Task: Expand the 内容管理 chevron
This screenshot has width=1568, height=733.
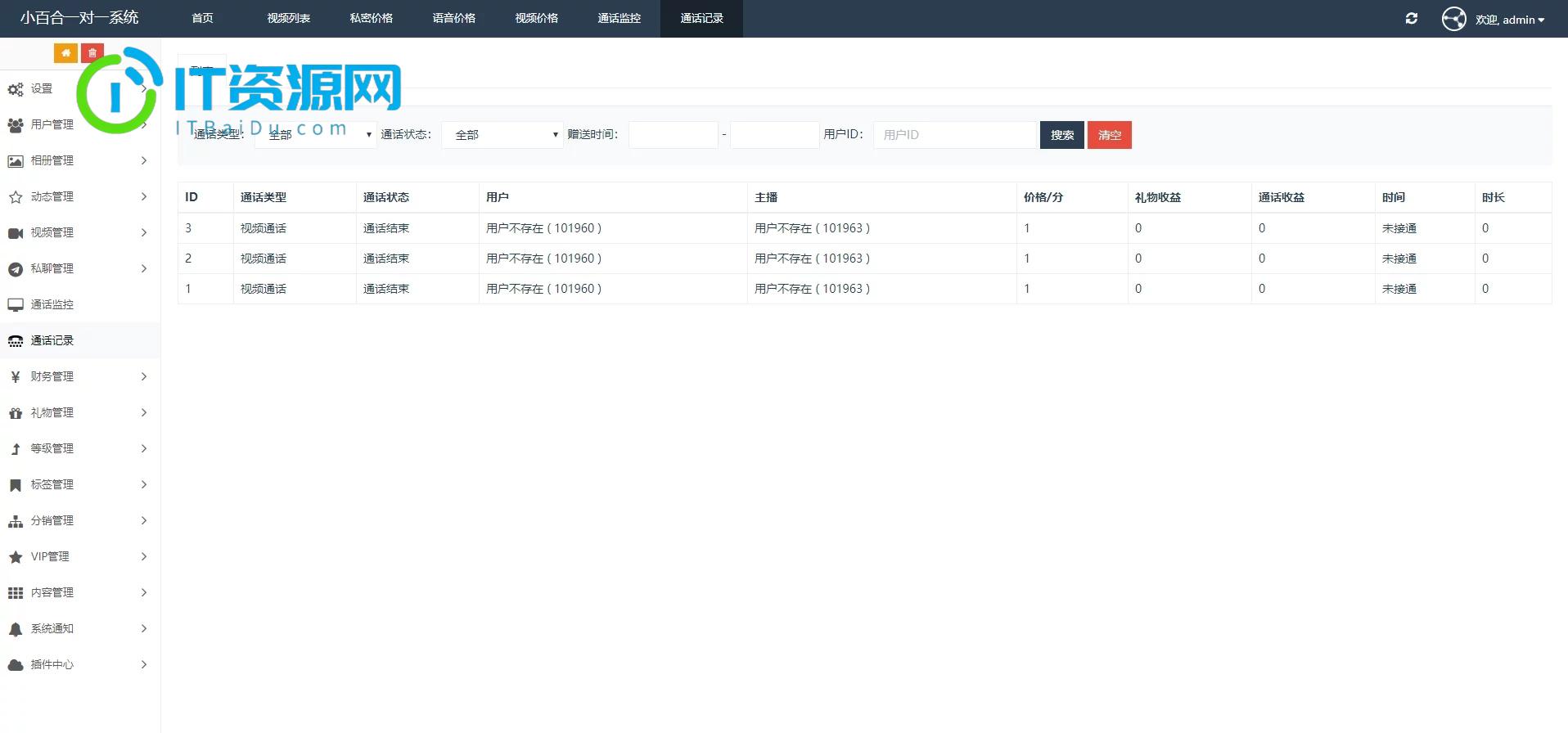Action: pyautogui.click(x=144, y=592)
